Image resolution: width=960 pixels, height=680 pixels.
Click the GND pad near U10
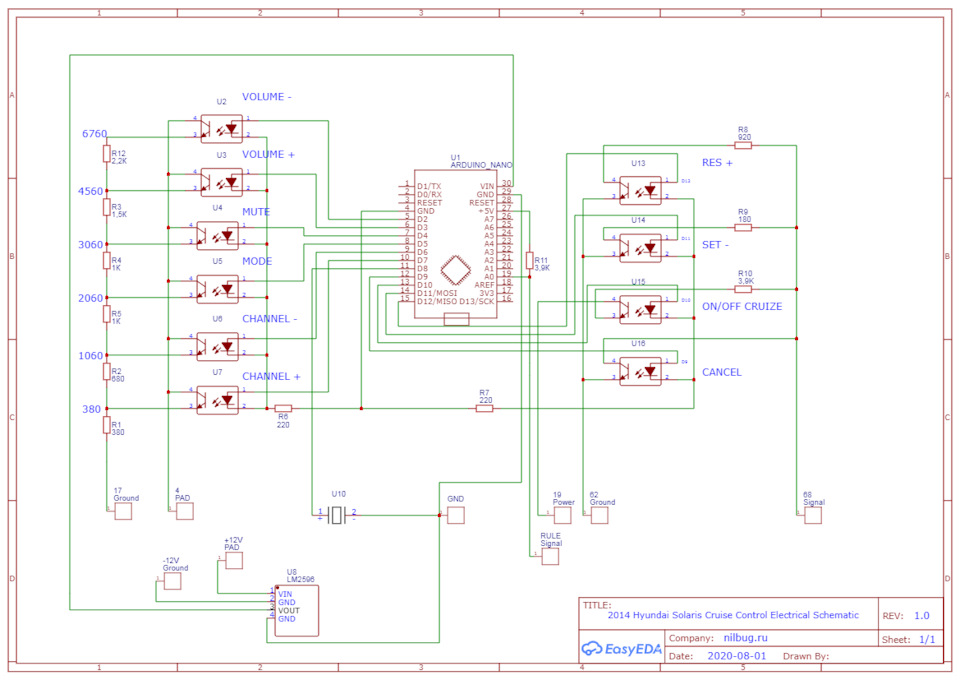(456, 515)
